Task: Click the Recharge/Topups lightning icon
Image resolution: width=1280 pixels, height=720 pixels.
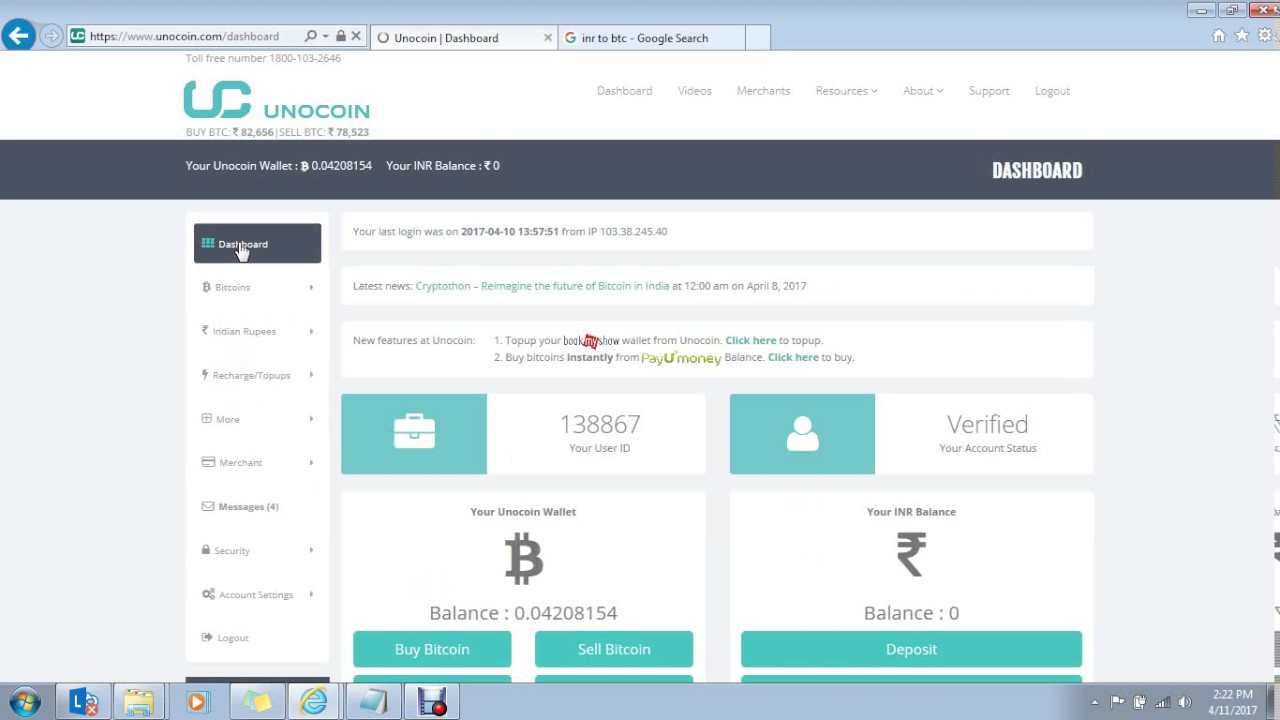Action: [205, 375]
